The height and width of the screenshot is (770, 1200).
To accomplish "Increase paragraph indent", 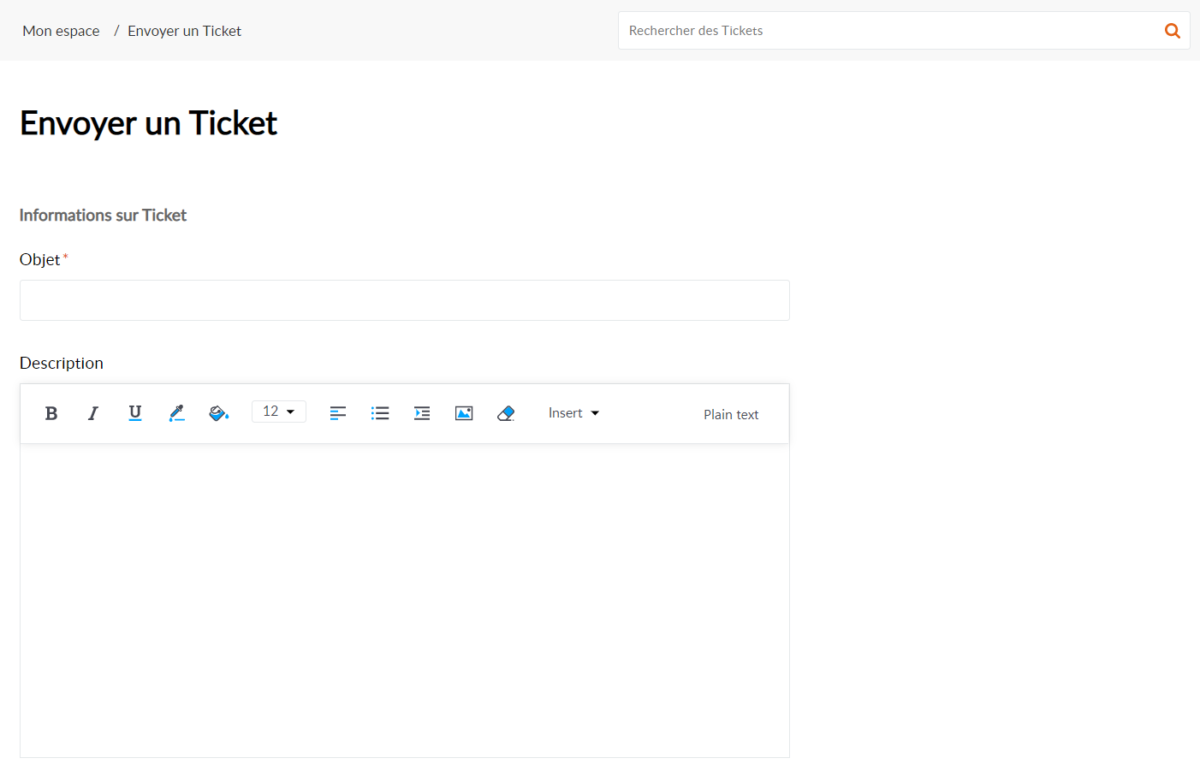I will tap(422, 413).
